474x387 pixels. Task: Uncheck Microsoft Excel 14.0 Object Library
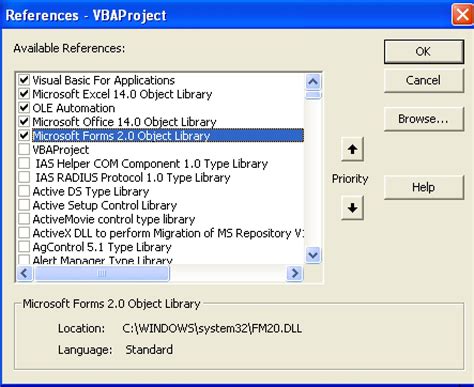pyautogui.click(x=24, y=94)
